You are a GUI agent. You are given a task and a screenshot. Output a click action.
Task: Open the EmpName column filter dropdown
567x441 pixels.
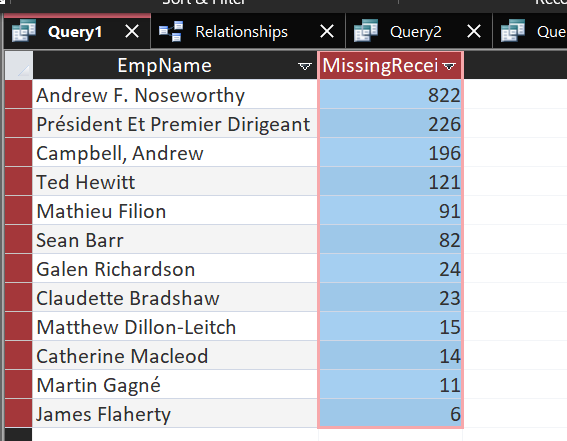[x=305, y=66]
